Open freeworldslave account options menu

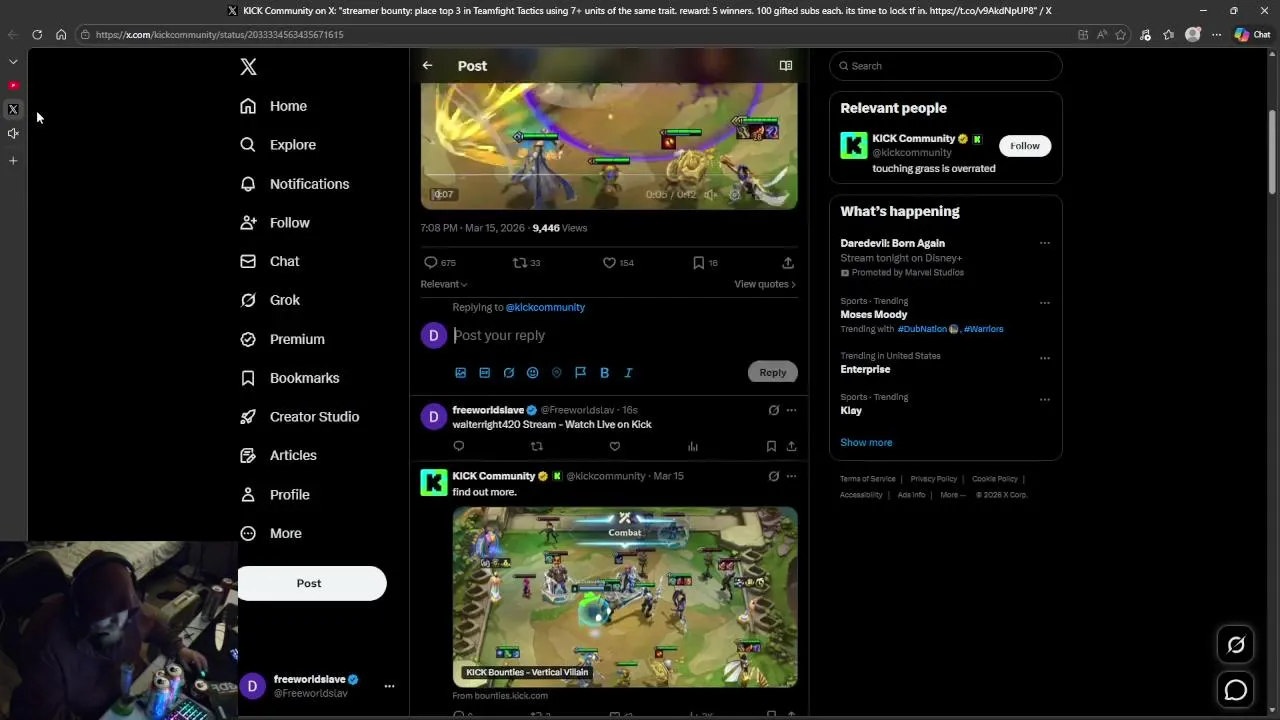pos(389,686)
